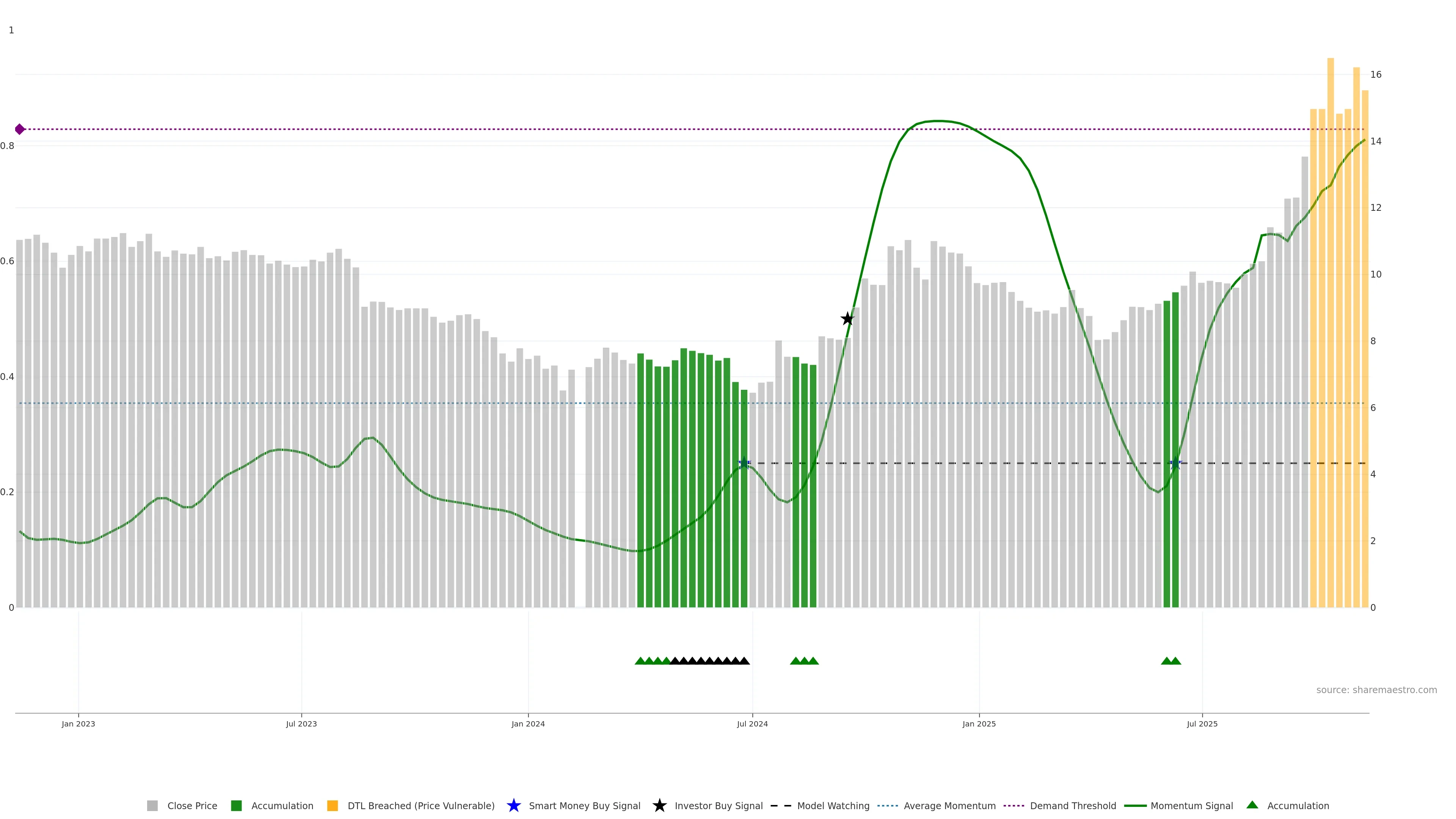Click the purple diamond Demand Threshold marker
Viewport: 1456px width, 819px height.
pos(20,129)
